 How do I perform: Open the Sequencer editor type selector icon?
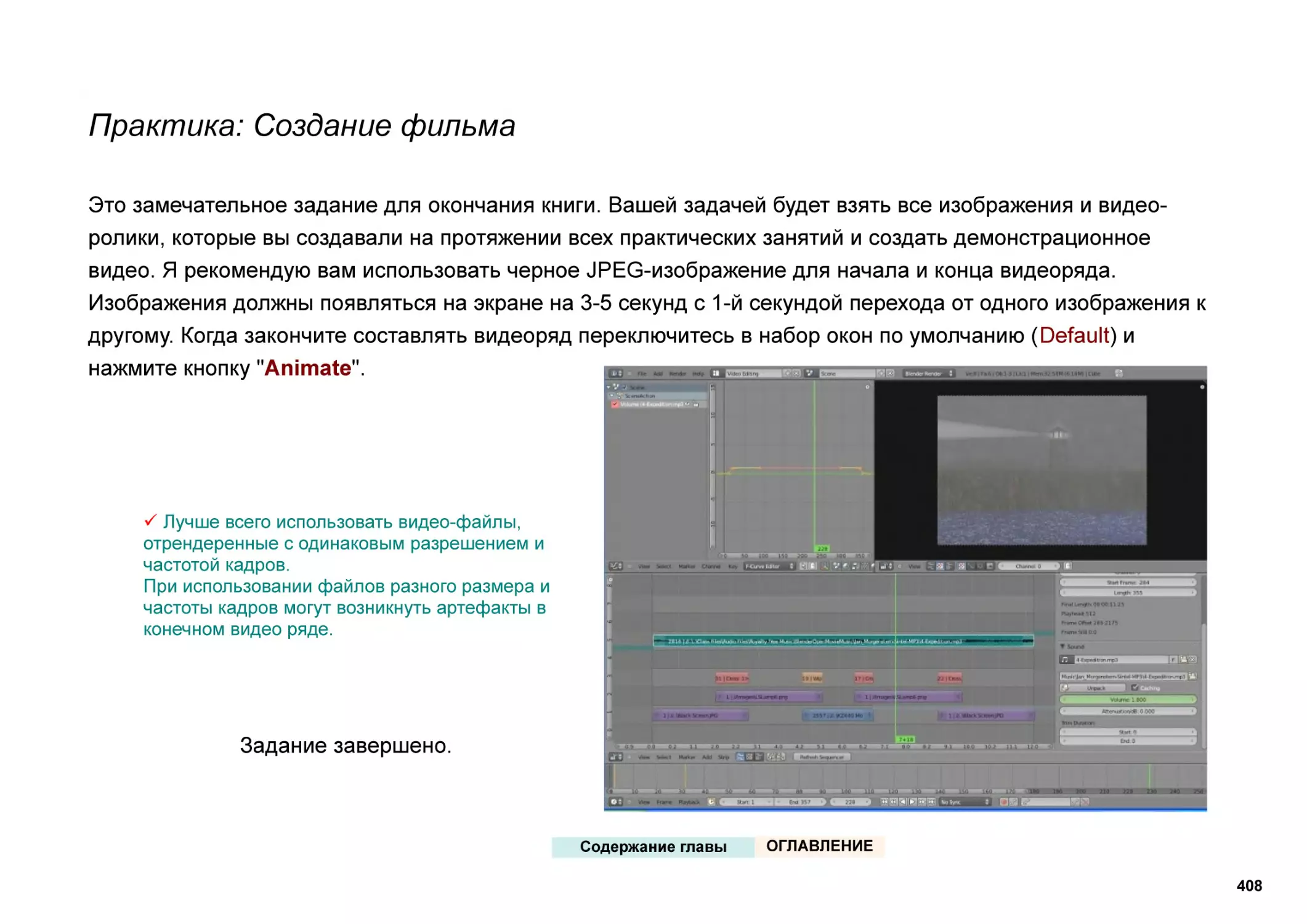pos(615,757)
